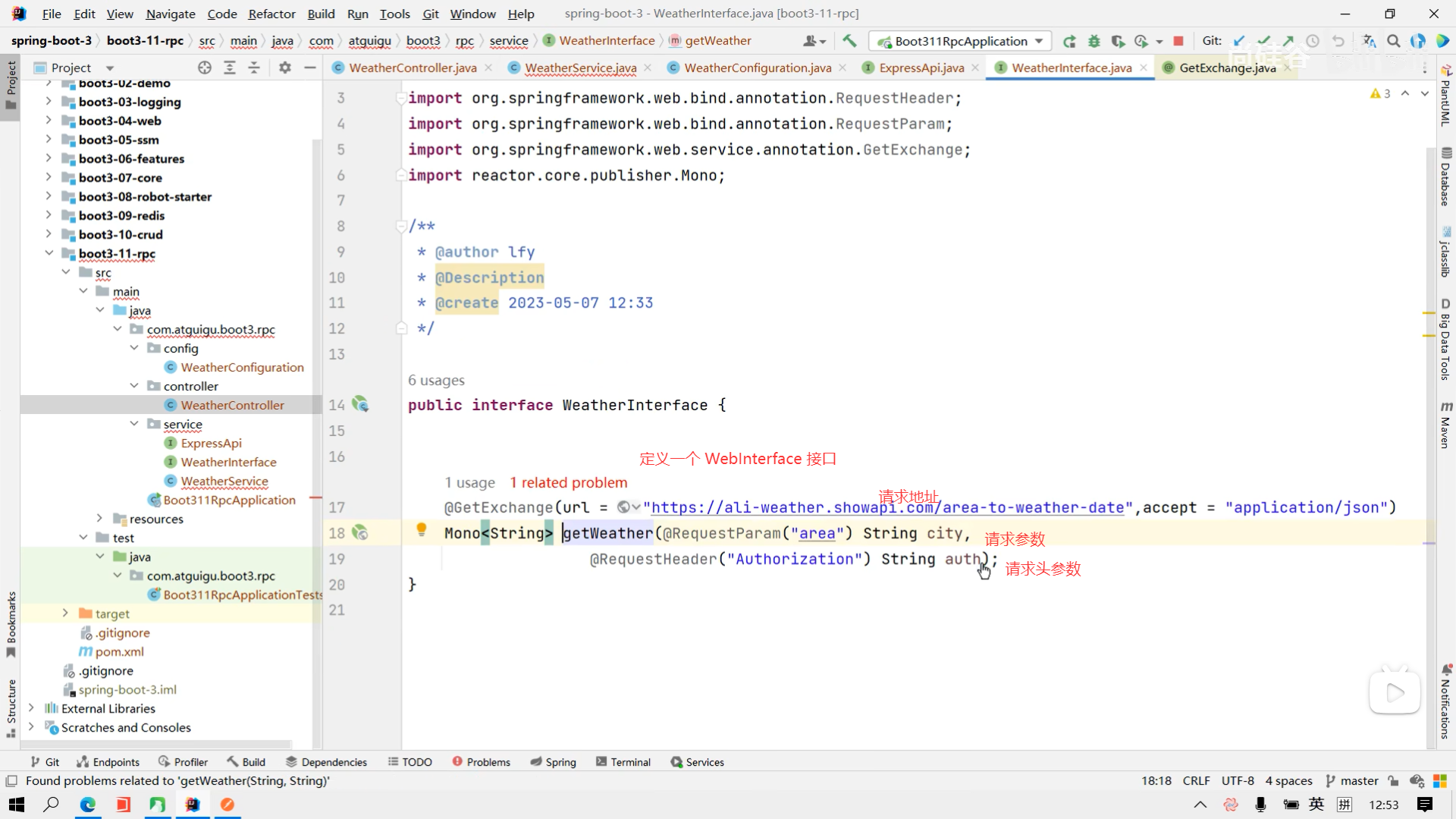Click the Git push arrow icon
Screen dimensions: 1456x819
(x=1288, y=41)
